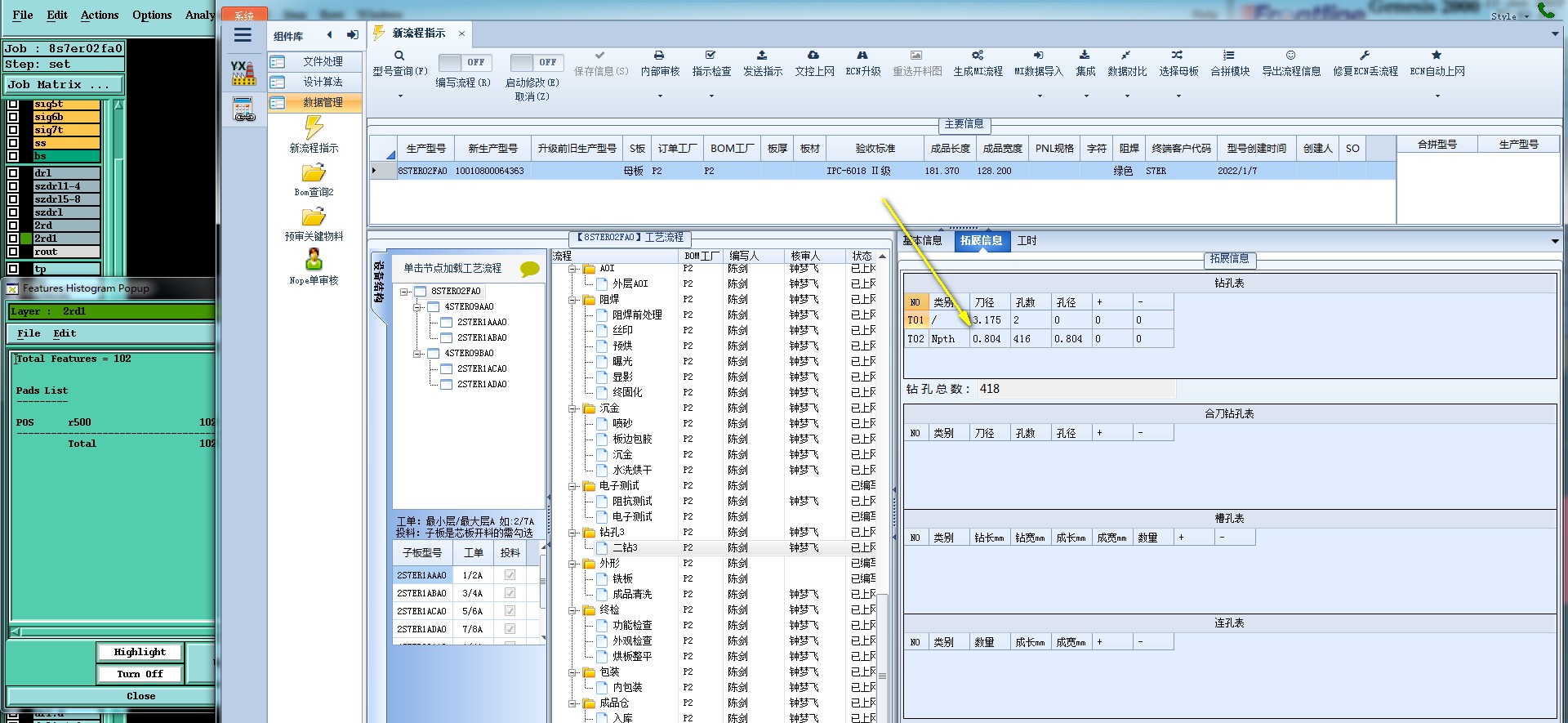Click the 合拼模块 list icon
1568x723 pixels.
[1229, 56]
